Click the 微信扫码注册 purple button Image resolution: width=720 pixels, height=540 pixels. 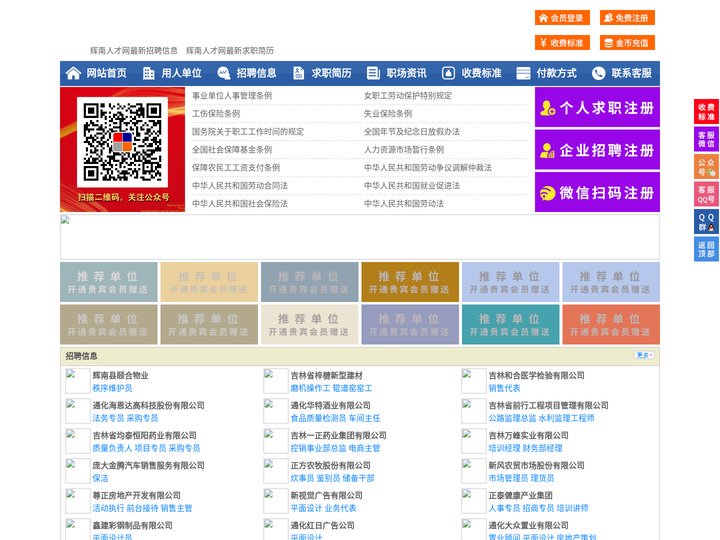pos(597,192)
